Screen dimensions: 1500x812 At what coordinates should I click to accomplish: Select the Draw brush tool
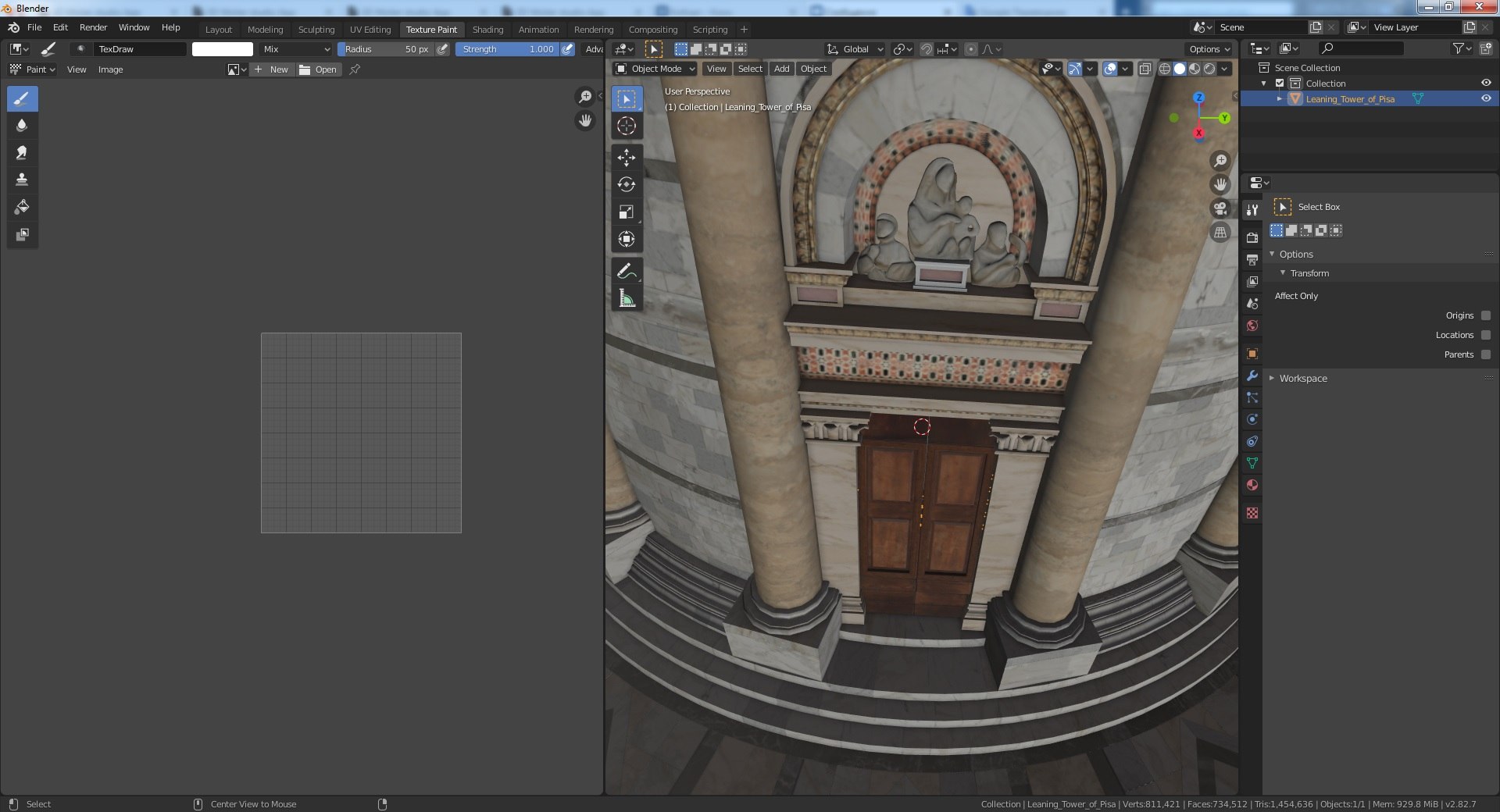pyautogui.click(x=22, y=99)
